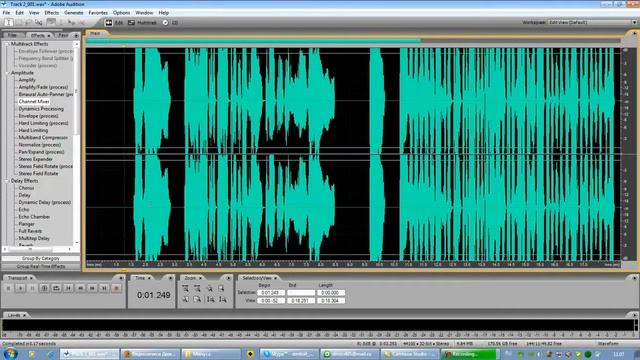This screenshot has height=360, width=640.
Task: Open the Edit menu
Action: click(19, 13)
